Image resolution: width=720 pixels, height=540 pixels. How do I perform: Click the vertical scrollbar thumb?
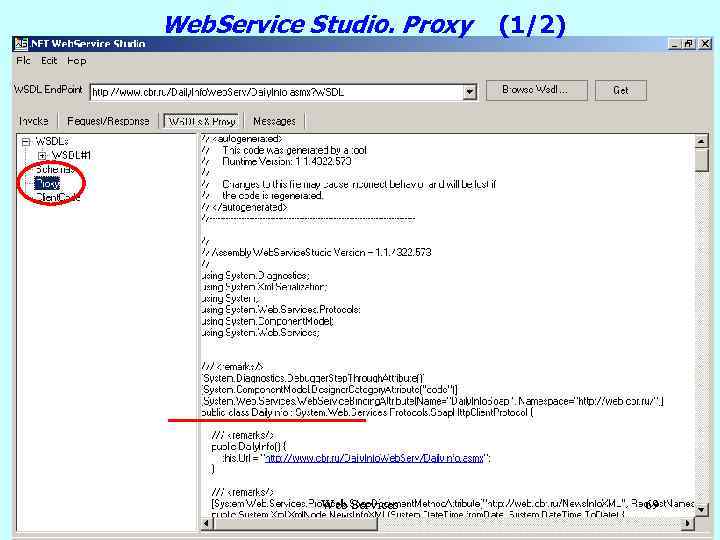pos(701,159)
